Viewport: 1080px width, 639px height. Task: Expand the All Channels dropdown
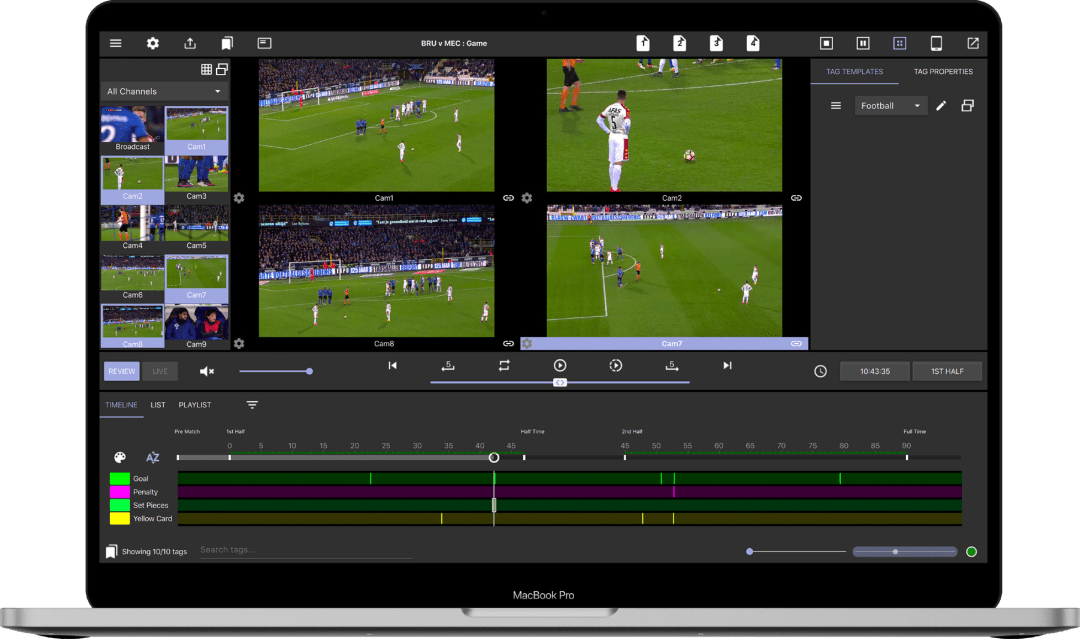pyautogui.click(x=165, y=91)
